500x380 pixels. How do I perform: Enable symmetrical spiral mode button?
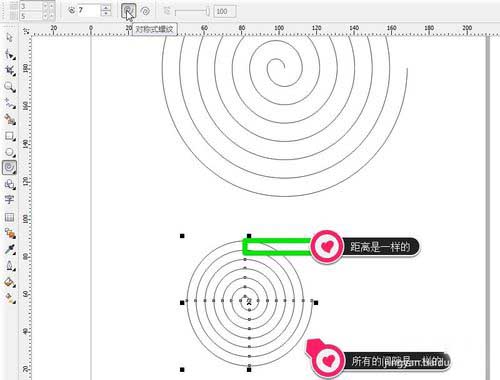pos(128,11)
